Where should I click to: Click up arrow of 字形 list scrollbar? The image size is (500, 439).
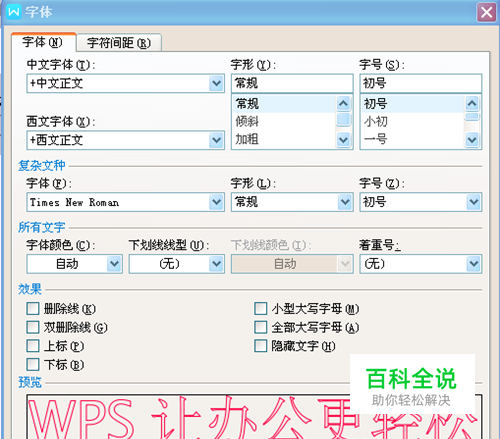[343, 103]
